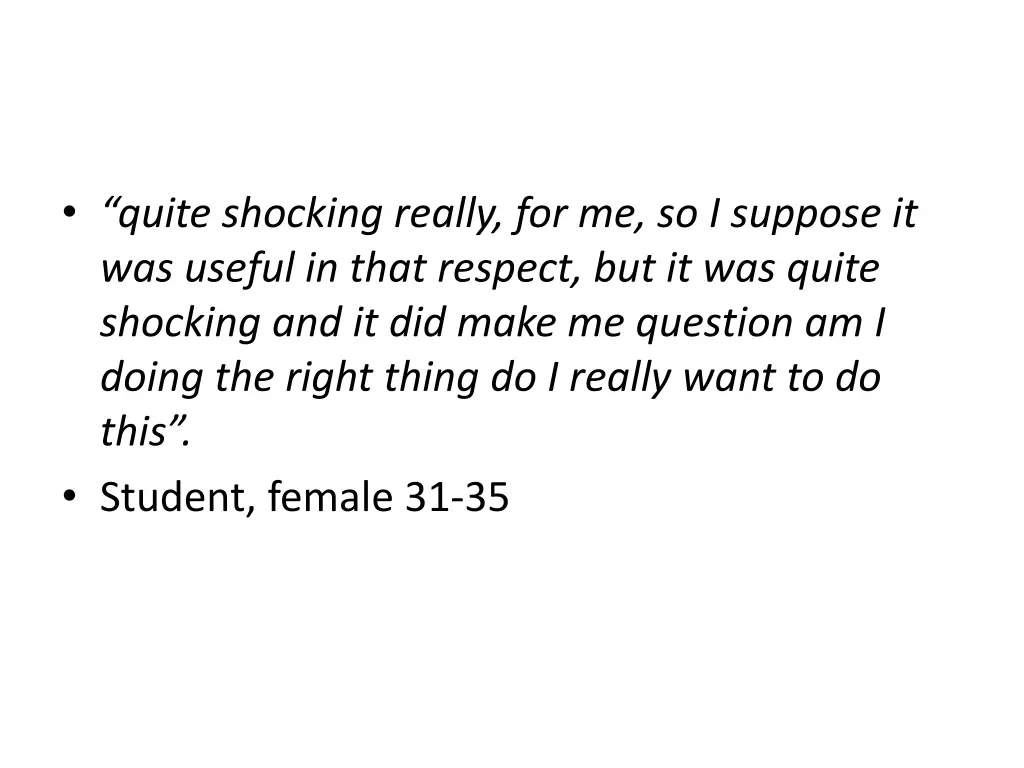The width and height of the screenshot is (1024, 768).
Task: Click the word 'female' in attribution
Action: 330,496
